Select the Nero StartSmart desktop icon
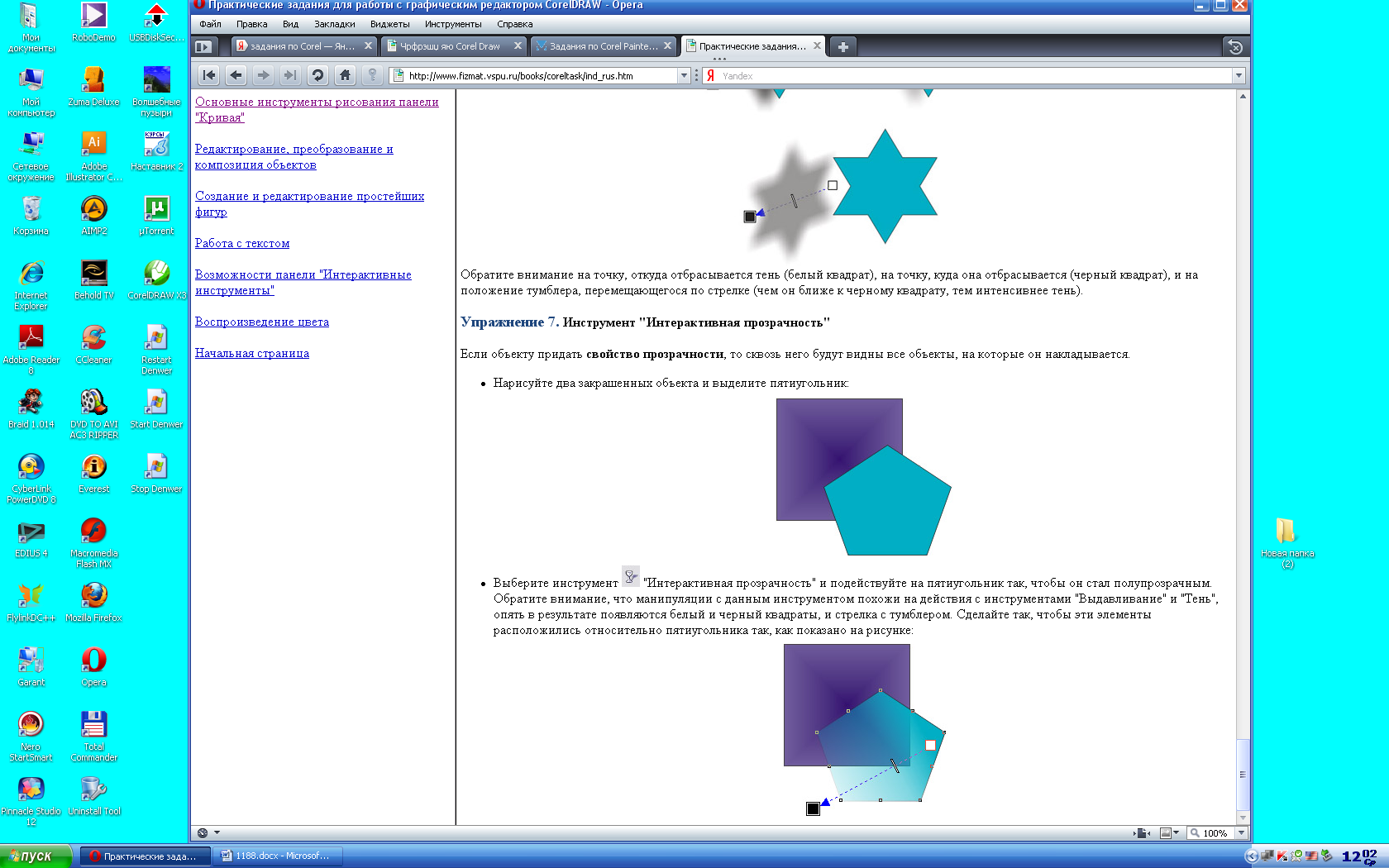The height and width of the screenshot is (868, 1389). (x=31, y=737)
